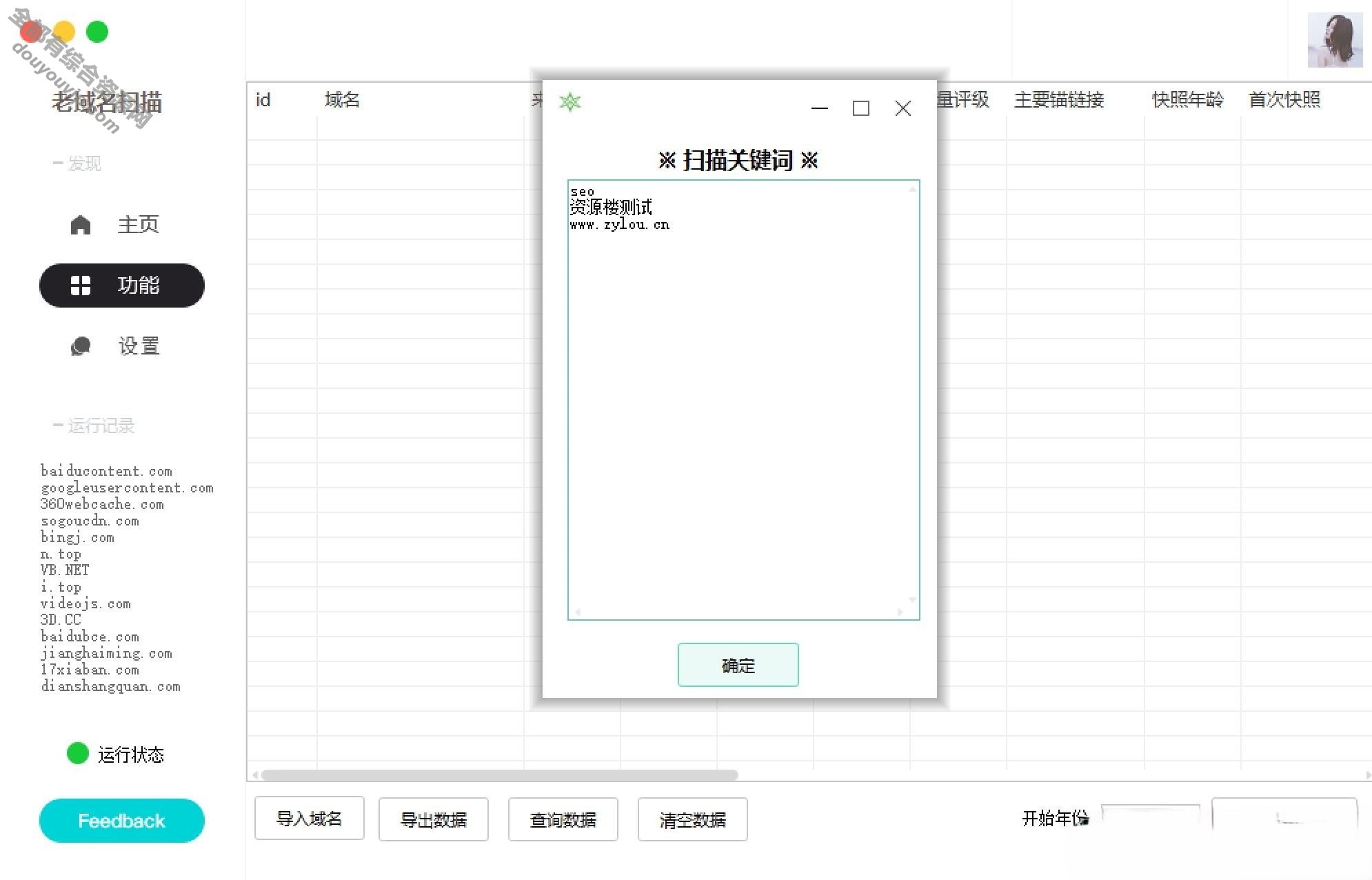Click 导入域名 to import domain names

[308, 818]
